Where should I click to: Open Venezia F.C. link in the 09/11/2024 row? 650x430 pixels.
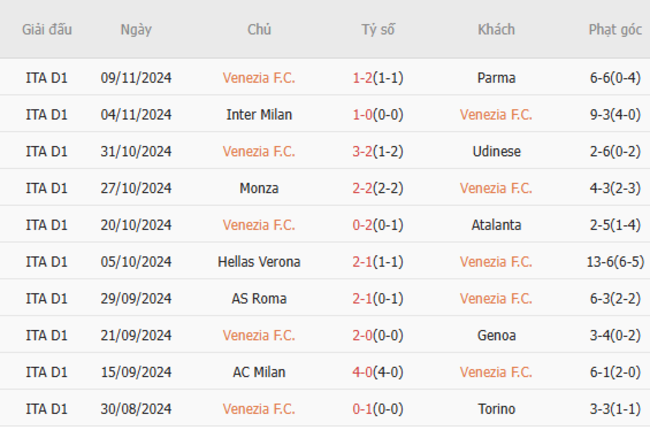[x=259, y=78]
